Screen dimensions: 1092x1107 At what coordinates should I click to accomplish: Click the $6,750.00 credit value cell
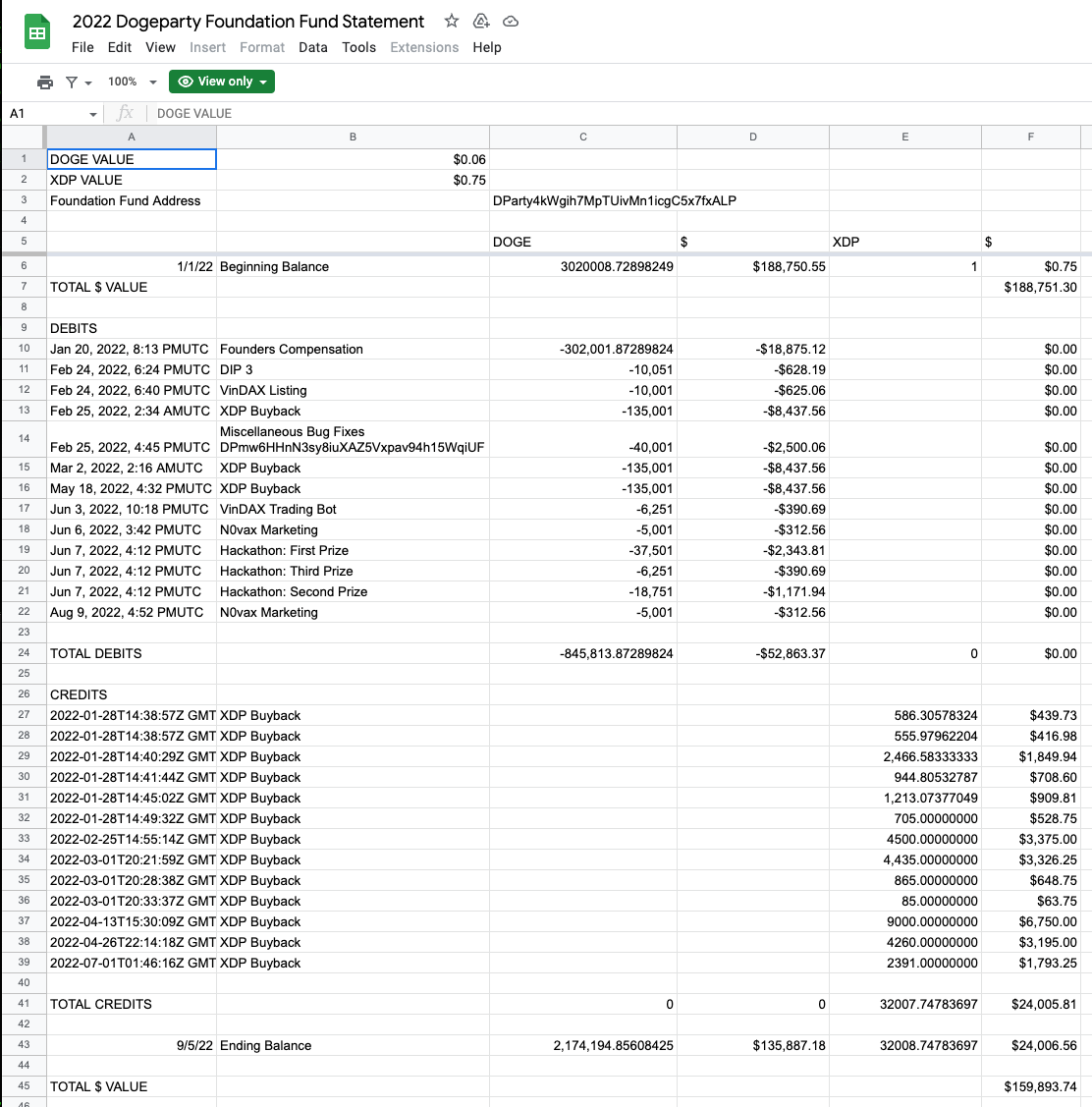pos(1030,921)
